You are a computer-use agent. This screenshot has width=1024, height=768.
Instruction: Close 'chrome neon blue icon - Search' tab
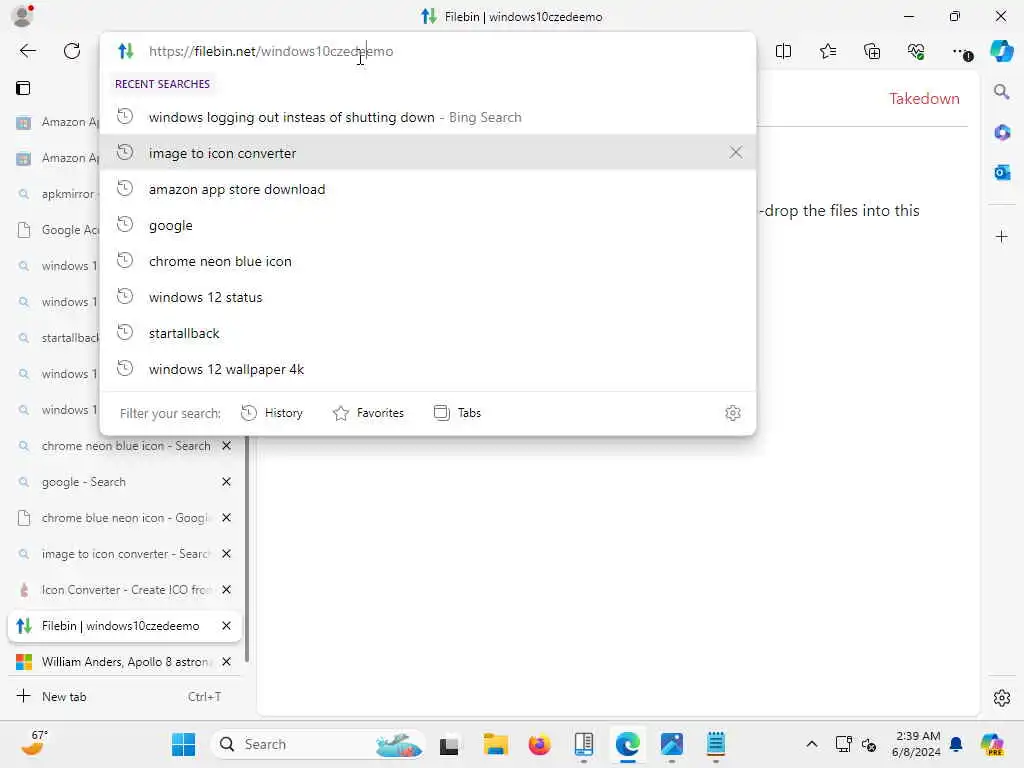[227, 446]
